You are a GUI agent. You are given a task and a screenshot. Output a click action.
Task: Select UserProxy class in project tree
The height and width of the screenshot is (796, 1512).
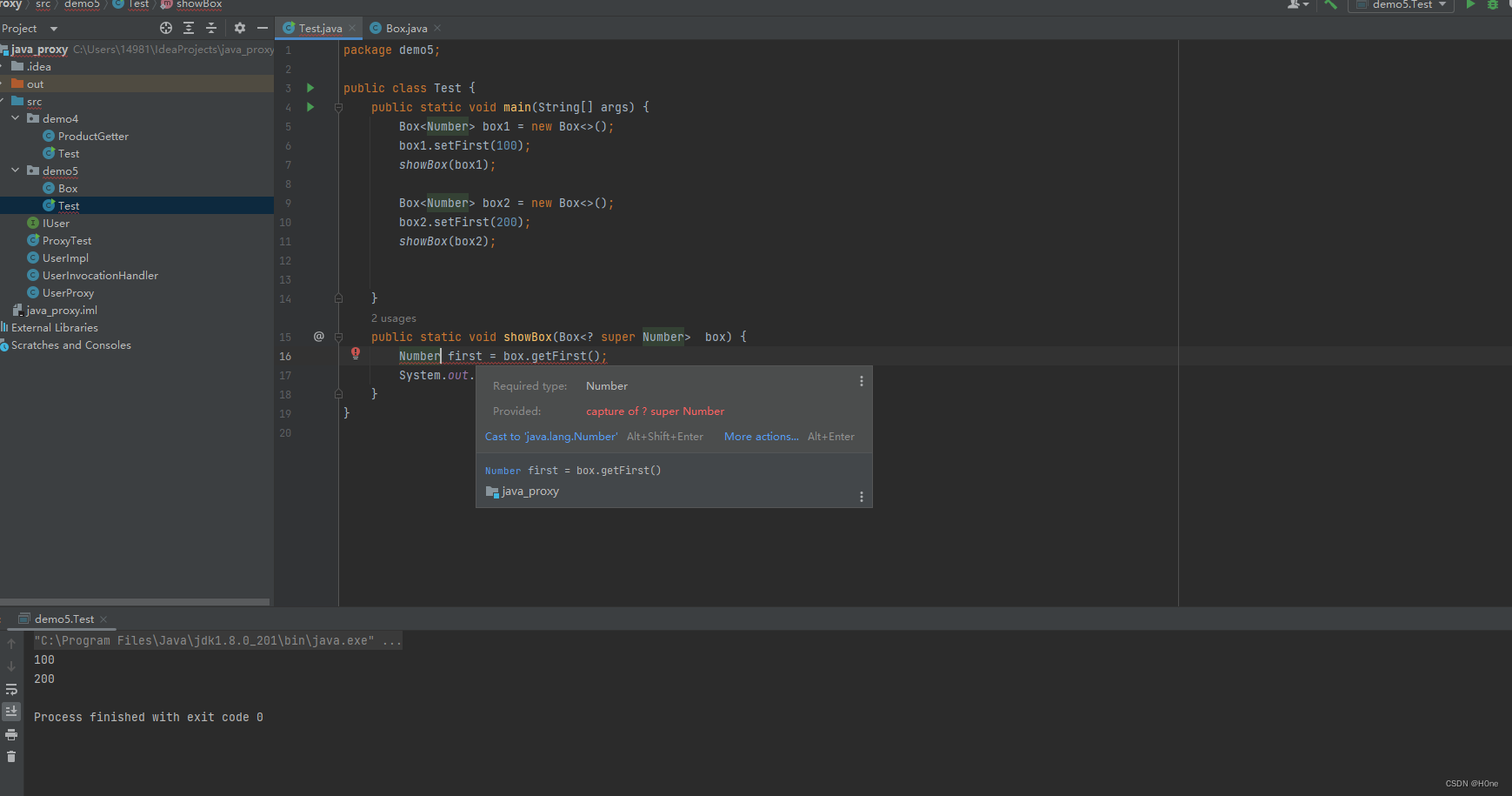coord(68,292)
